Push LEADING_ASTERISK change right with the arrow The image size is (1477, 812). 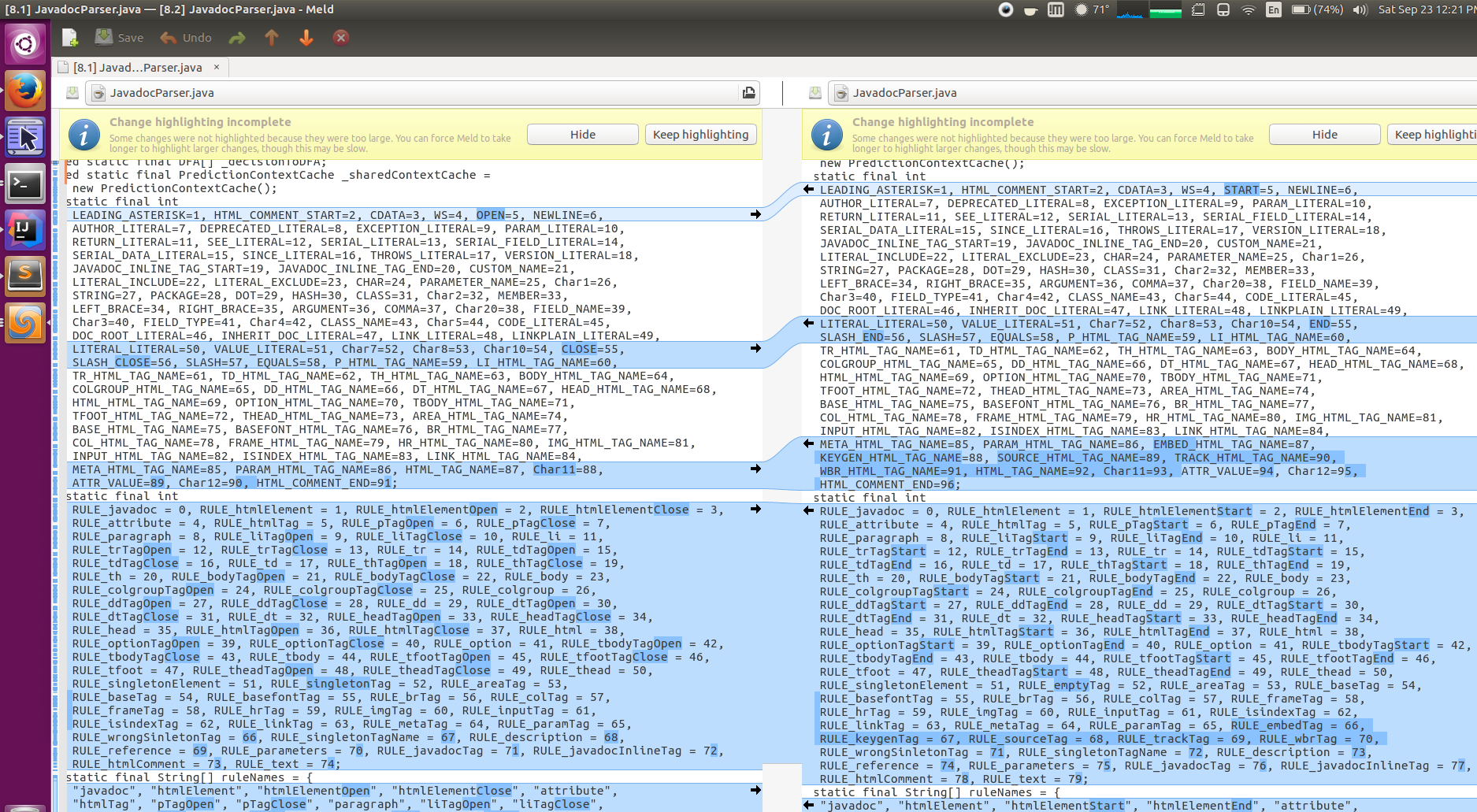click(x=755, y=214)
